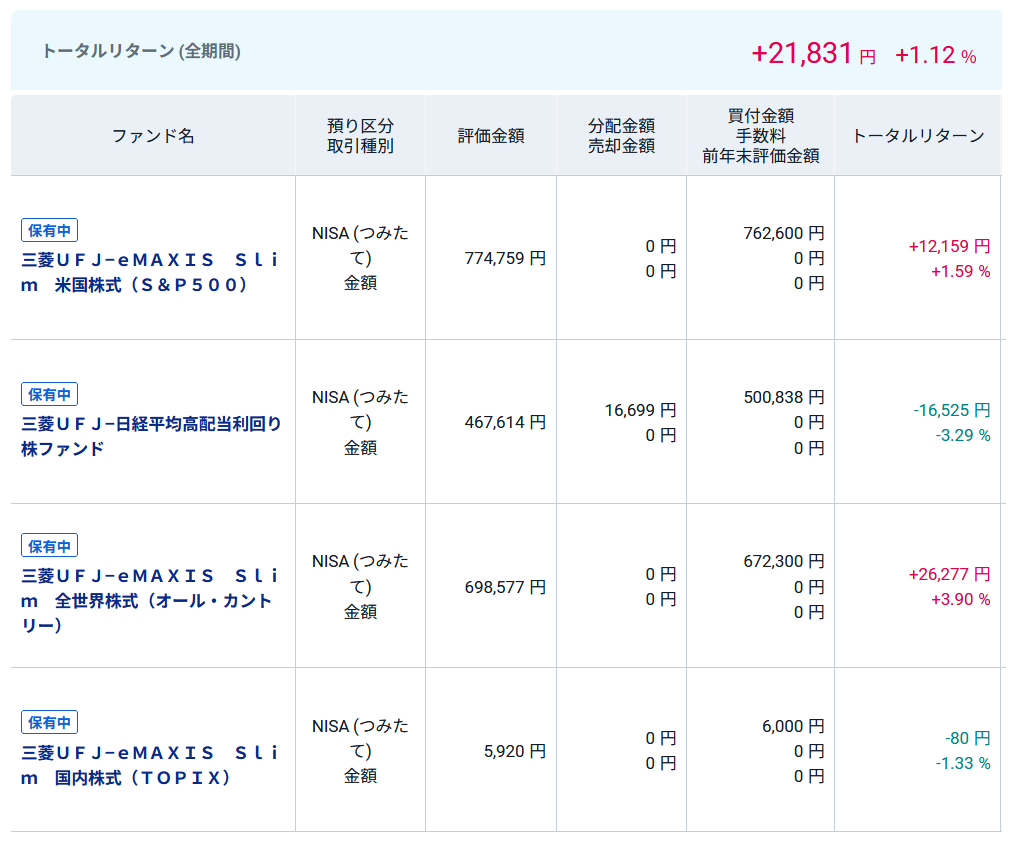Click the 預り区分 取引種別 column header
The height and width of the screenshot is (843, 1019).
(360, 136)
